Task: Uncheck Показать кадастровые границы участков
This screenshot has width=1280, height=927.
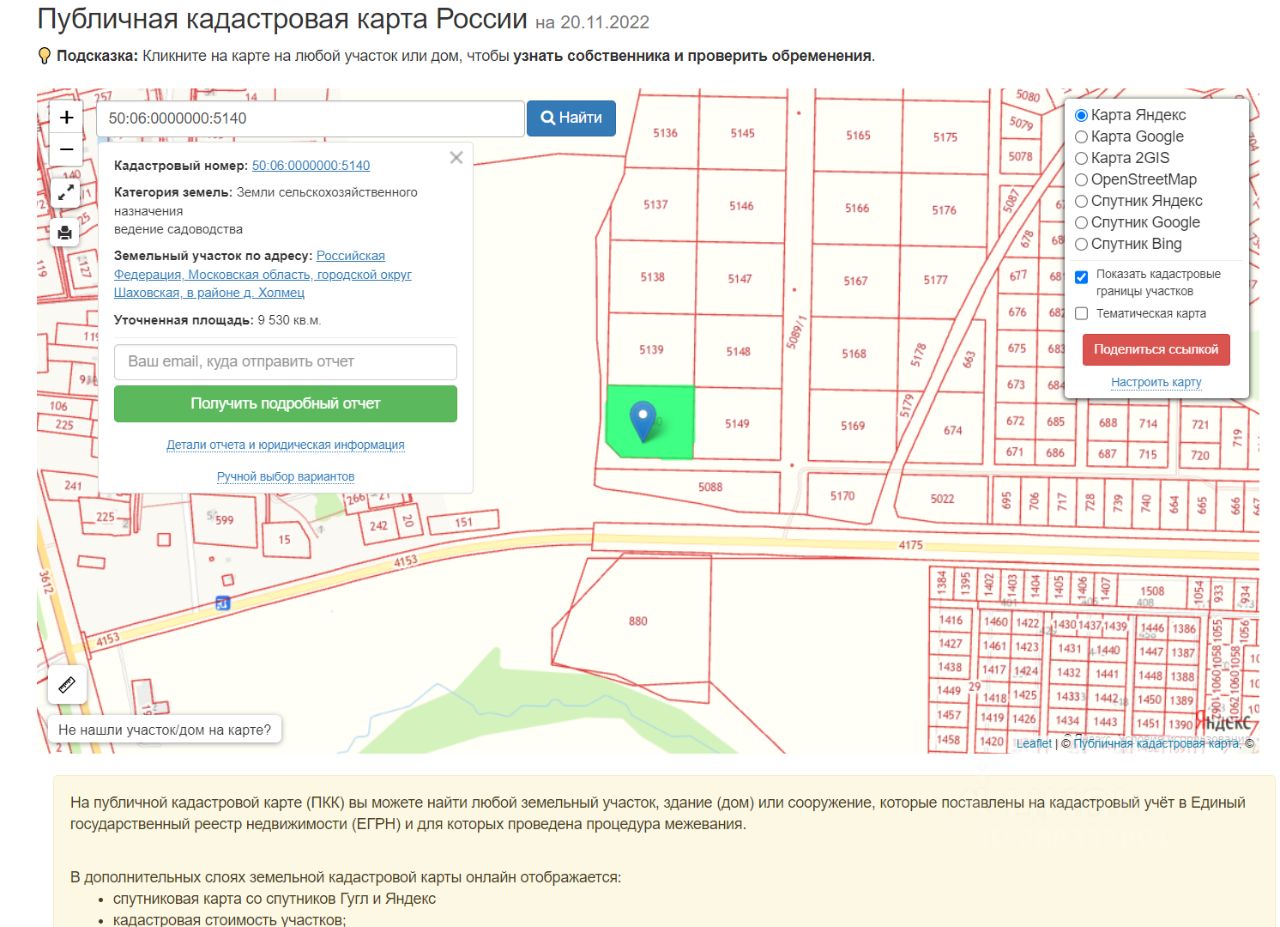Action: (x=1081, y=277)
